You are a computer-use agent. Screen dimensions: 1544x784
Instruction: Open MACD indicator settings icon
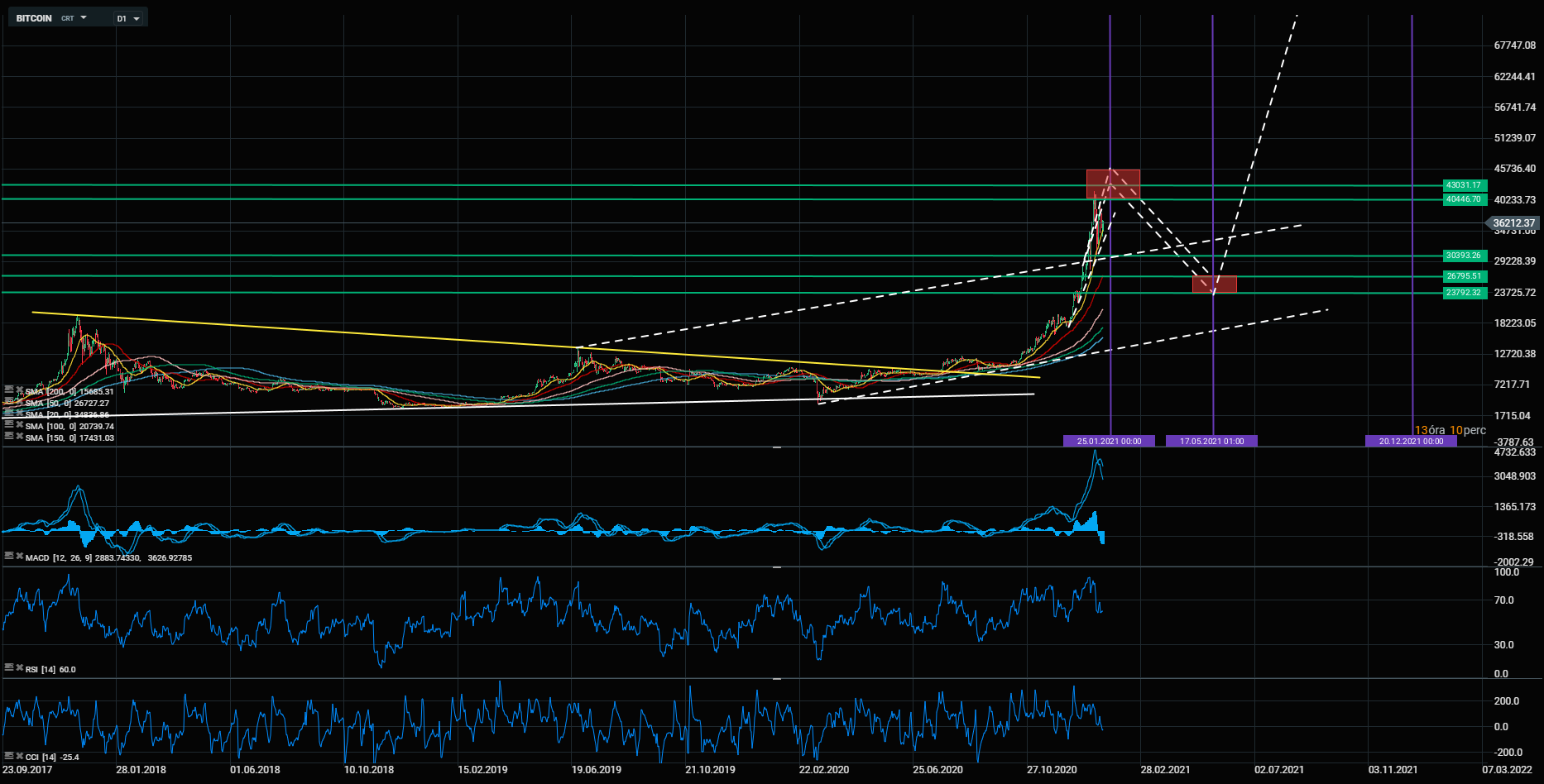[8, 557]
